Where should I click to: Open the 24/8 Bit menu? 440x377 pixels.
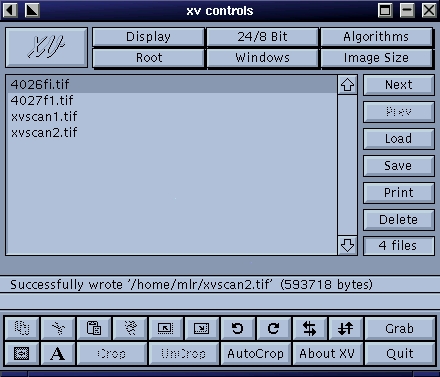tap(262, 37)
